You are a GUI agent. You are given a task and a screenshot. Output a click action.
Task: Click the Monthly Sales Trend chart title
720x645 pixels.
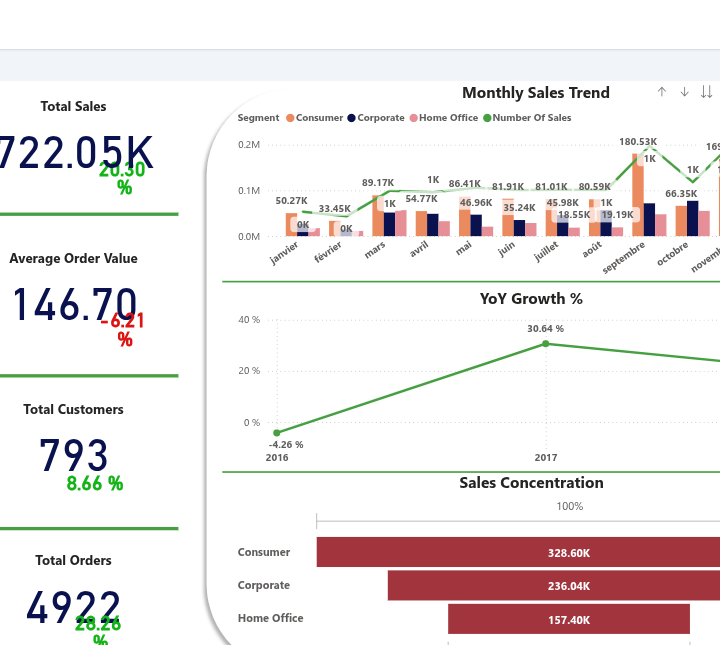536,93
